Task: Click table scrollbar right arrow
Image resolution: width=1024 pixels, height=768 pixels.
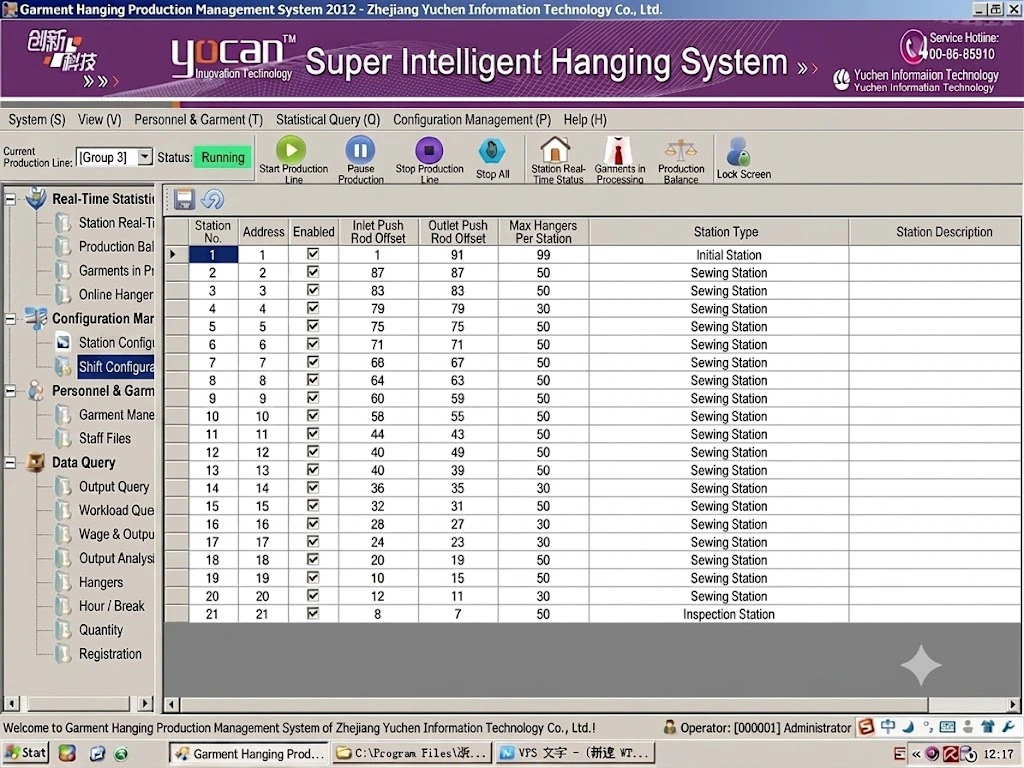Action: coord(1013,705)
